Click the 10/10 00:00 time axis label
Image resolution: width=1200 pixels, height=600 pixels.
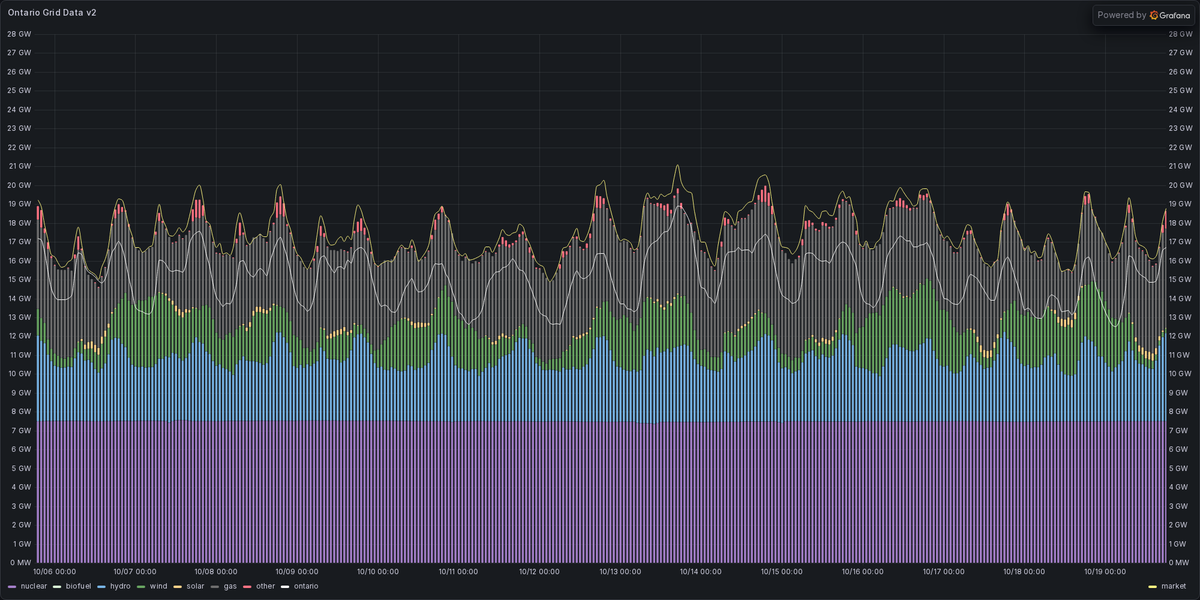[x=380, y=572]
